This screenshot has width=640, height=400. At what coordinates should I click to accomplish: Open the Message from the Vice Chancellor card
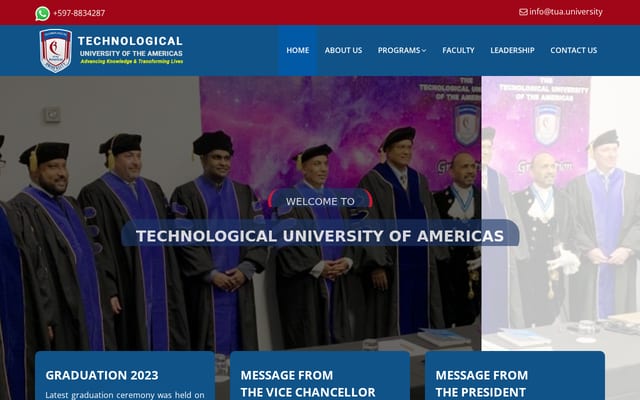click(x=320, y=376)
